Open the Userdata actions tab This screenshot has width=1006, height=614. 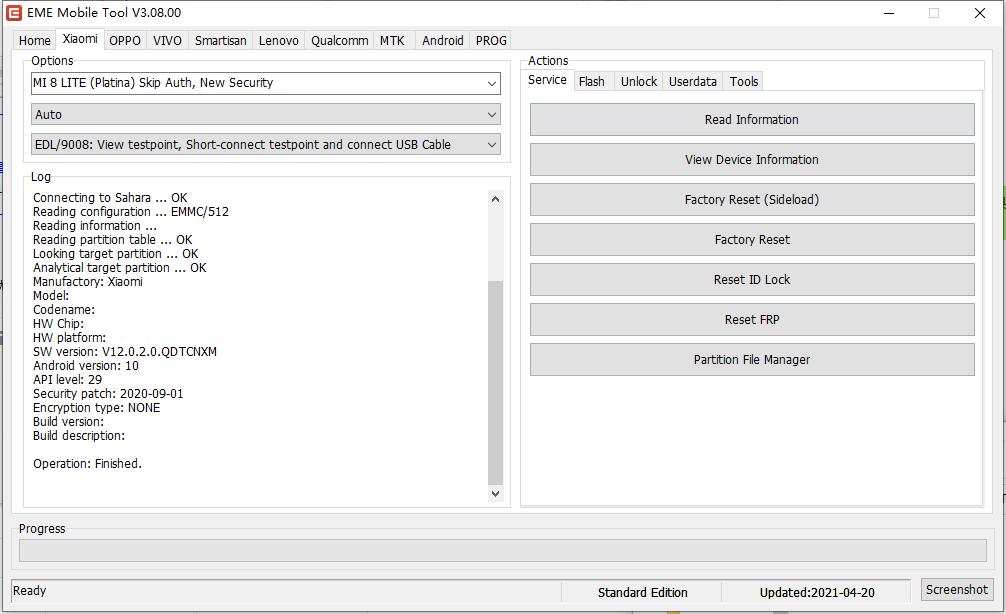pos(693,81)
